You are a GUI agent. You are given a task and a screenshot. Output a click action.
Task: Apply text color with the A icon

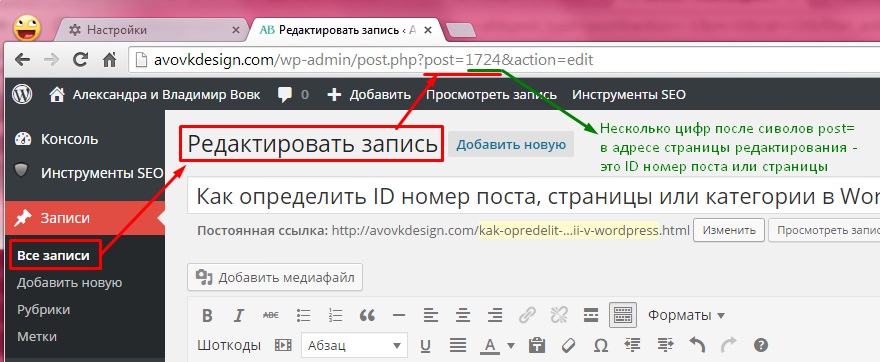pyautogui.click(x=490, y=345)
